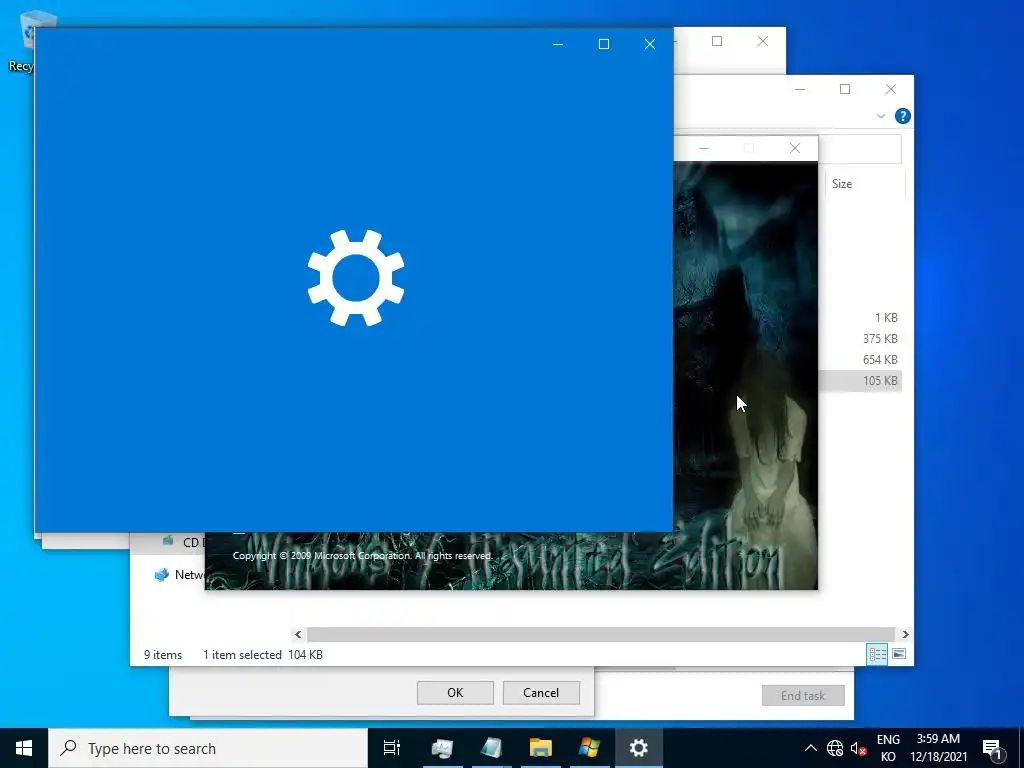Click '1 item selected 104 KB' status text
Image resolution: width=1024 pixels, height=768 pixels.
click(x=263, y=655)
